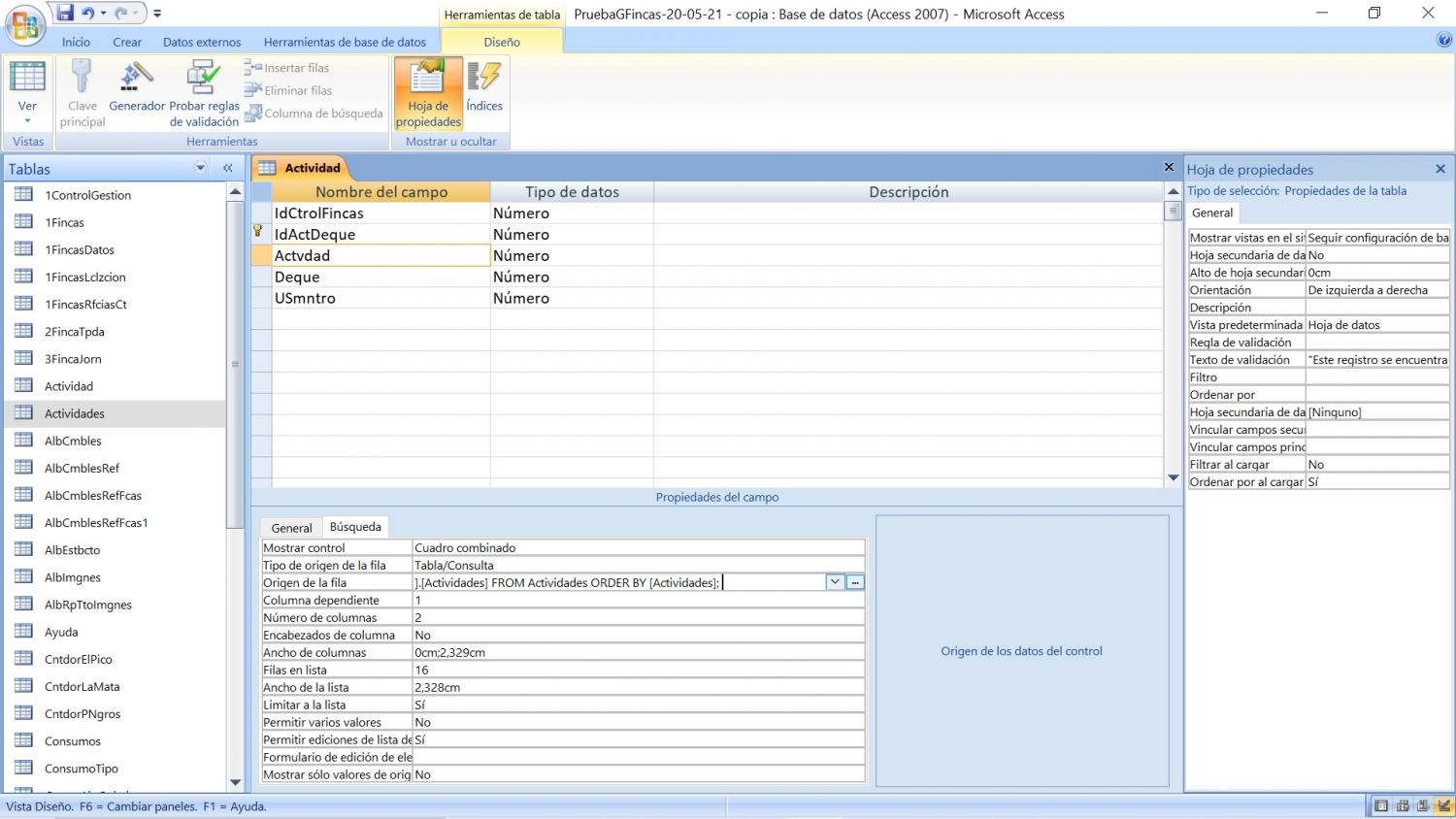Click the Tipo de origen de la fila value
Screen dimensions: 1456x819
coord(638,565)
